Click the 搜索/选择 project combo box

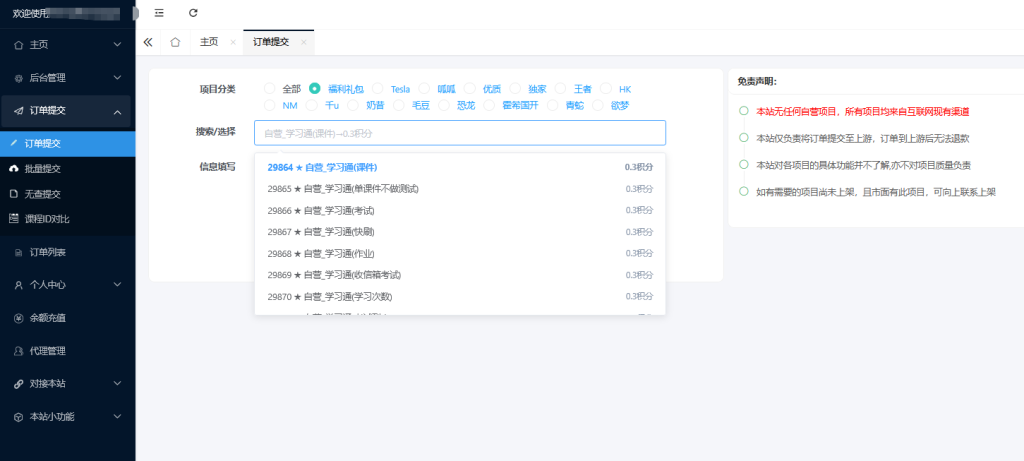click(x=460, y=133)
